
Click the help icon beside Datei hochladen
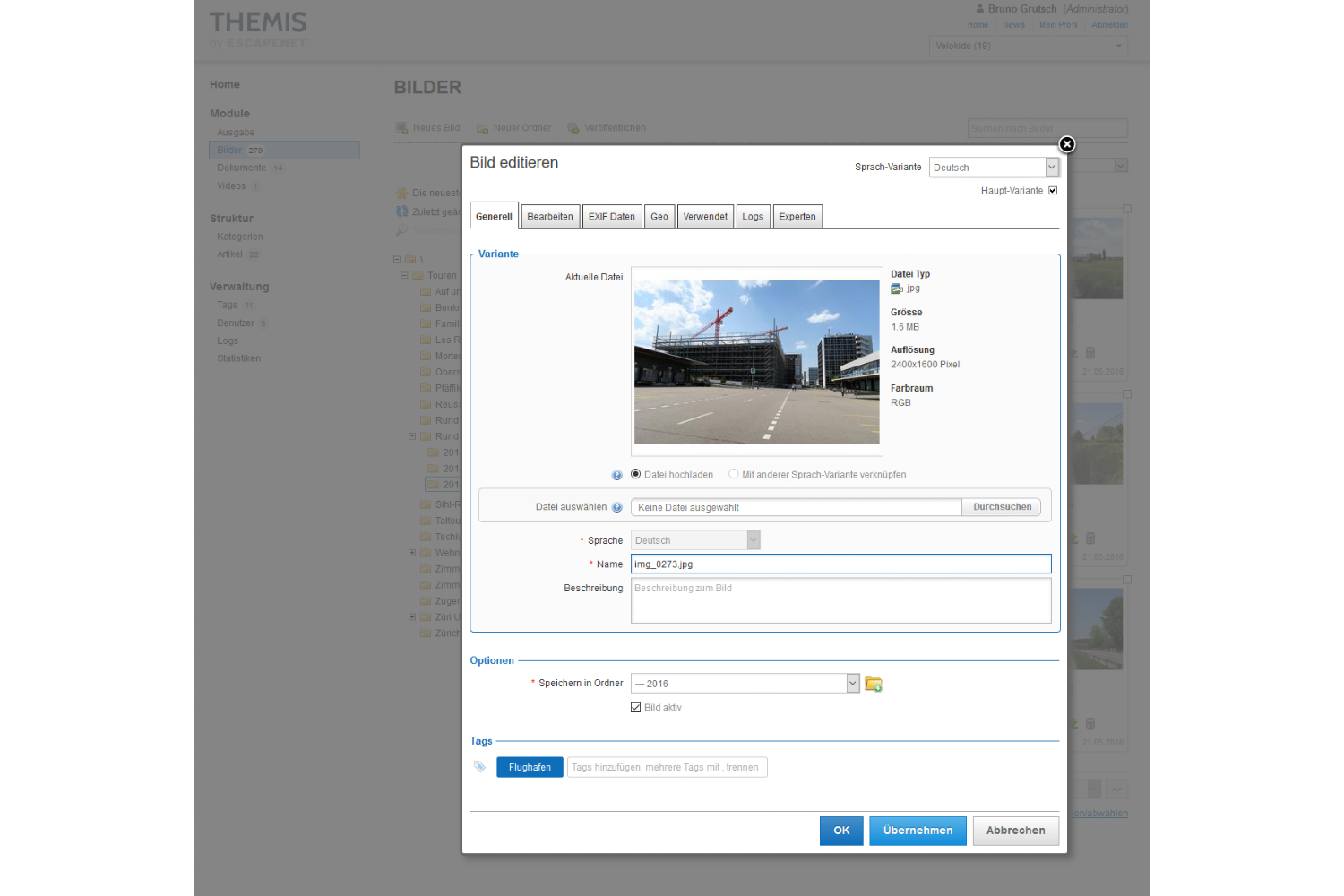(616, 475)
